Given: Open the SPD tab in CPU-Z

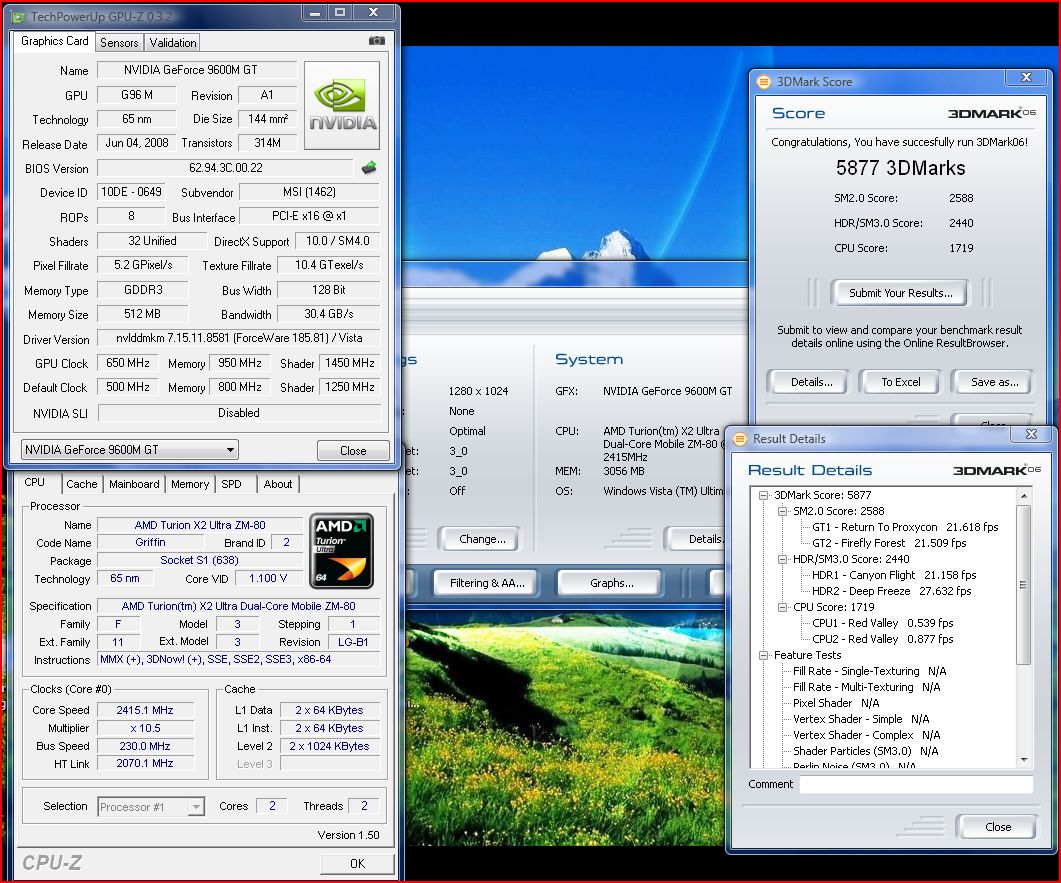Looking at the screenshot, I should (231, 484).
